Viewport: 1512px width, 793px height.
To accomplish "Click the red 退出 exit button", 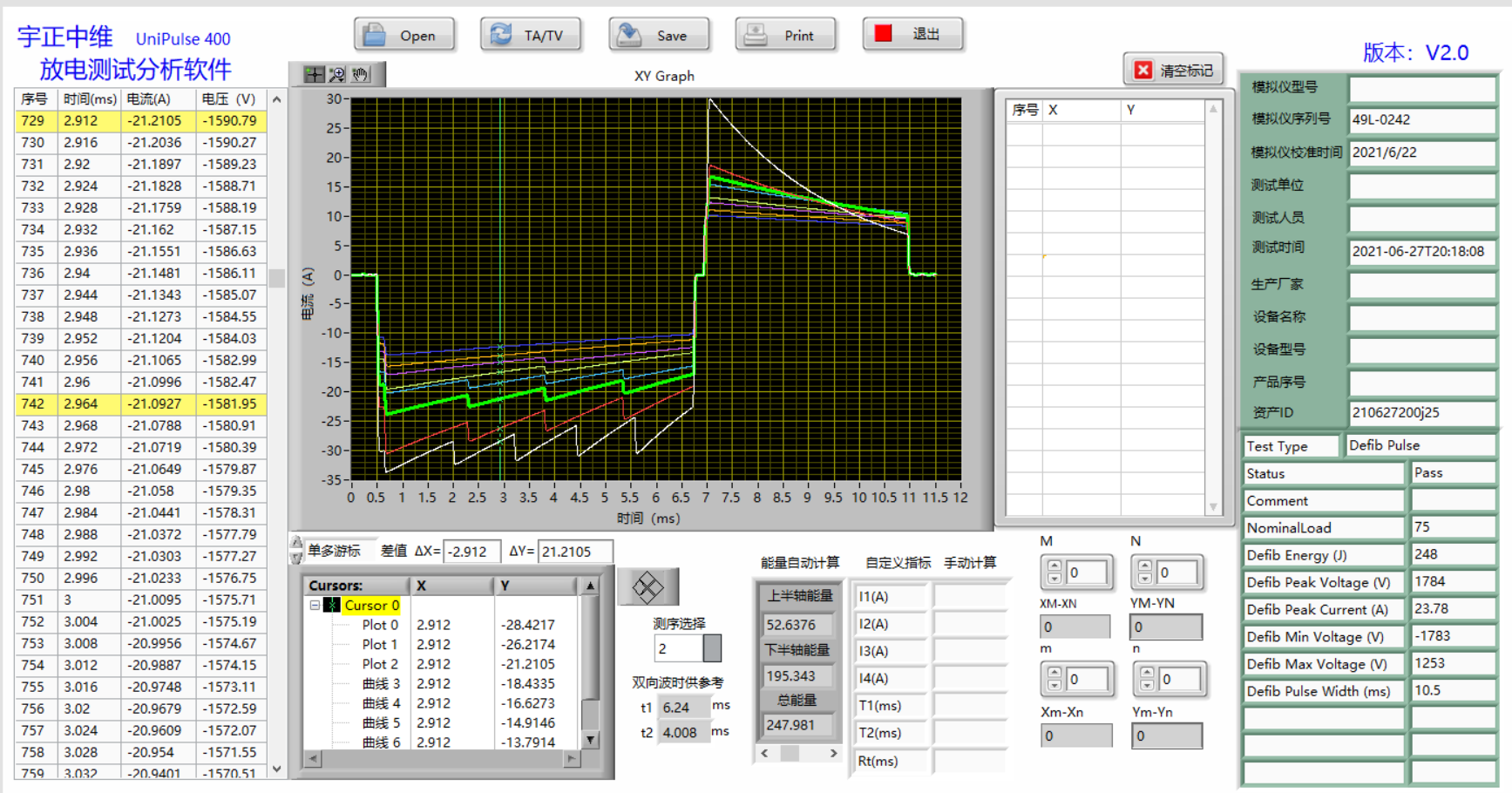I will tap(912, 34).
